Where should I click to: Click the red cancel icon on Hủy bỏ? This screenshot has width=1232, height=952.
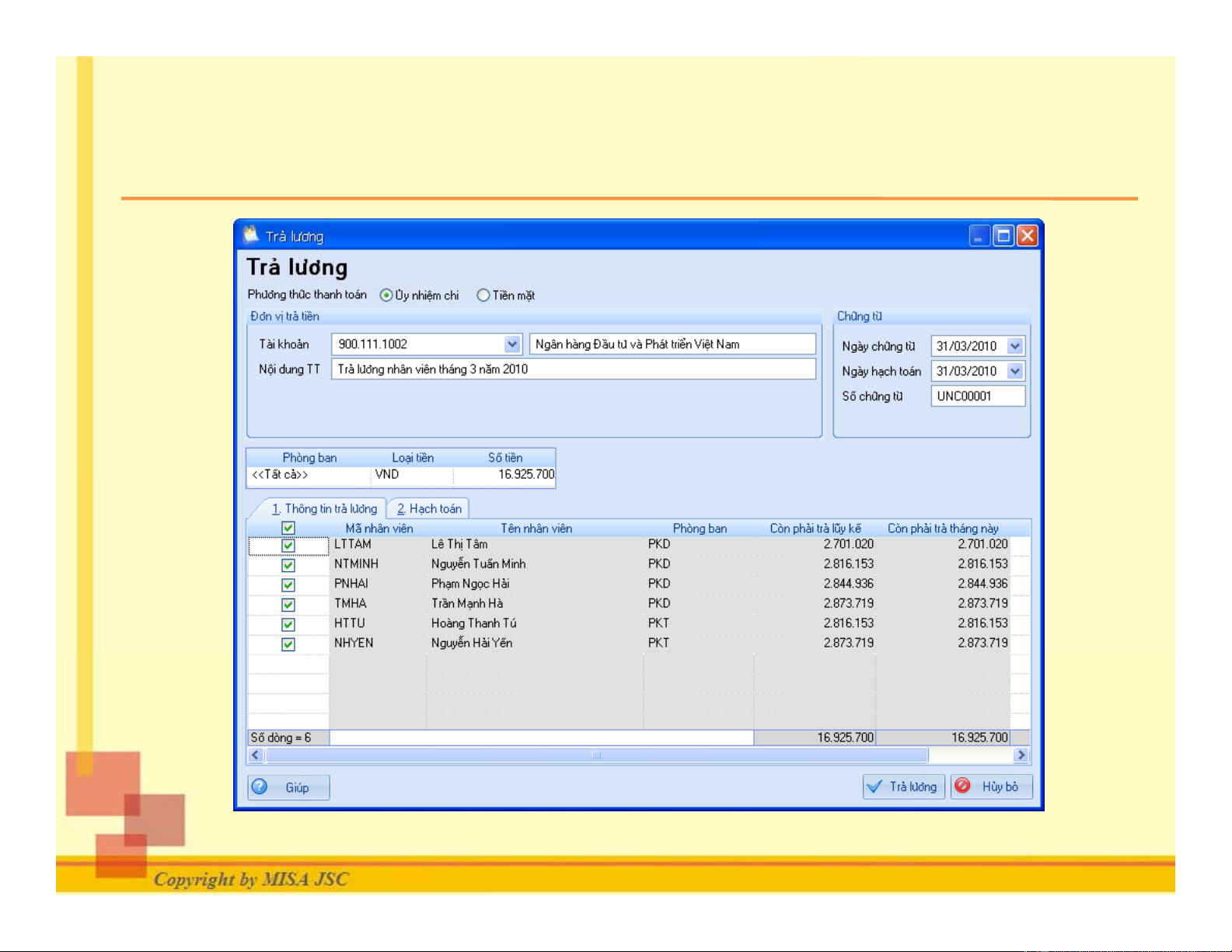(x=963, y=786)
